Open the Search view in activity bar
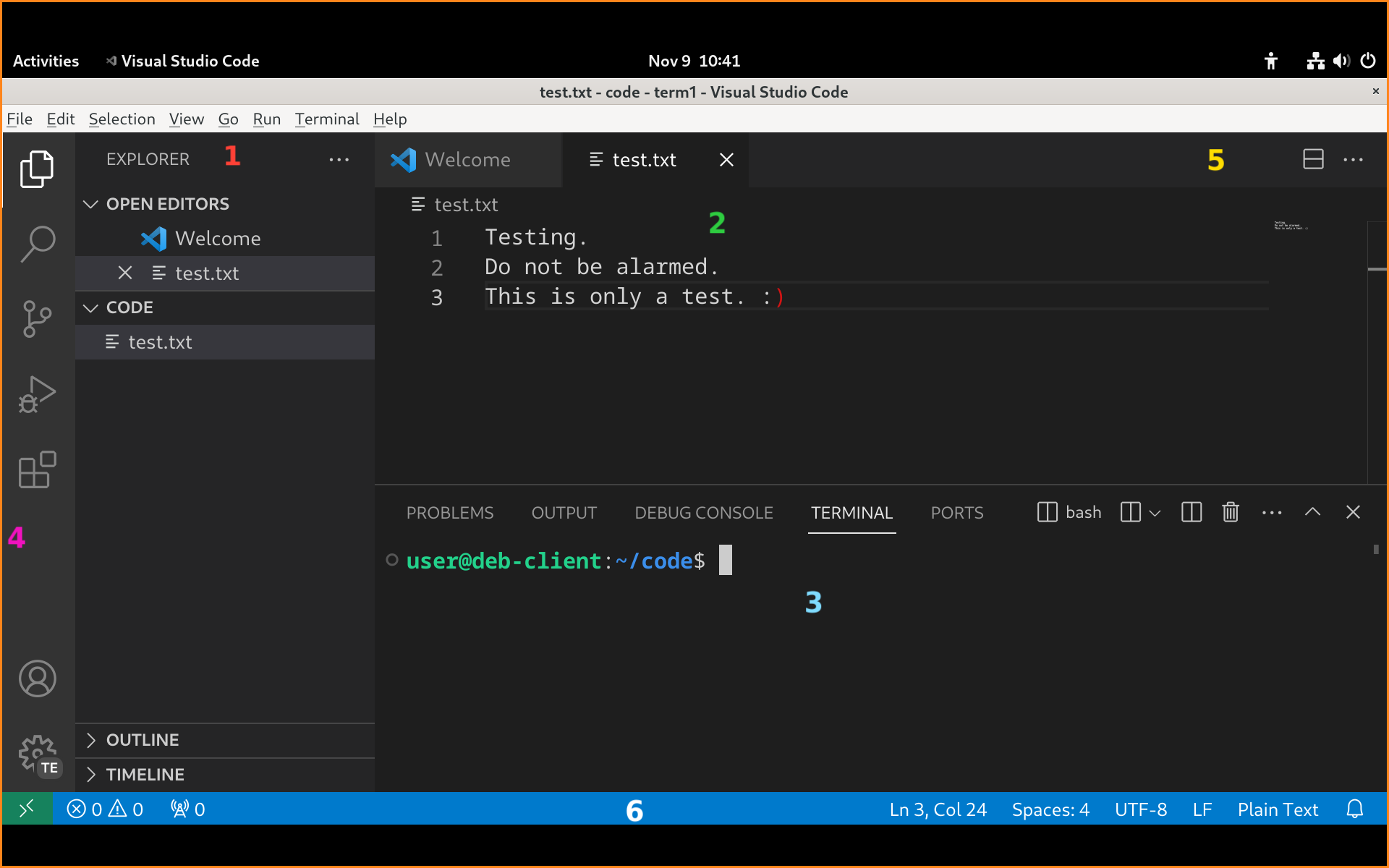The height and width of the screenshot is (868, 1389). (x=38, y=244)
